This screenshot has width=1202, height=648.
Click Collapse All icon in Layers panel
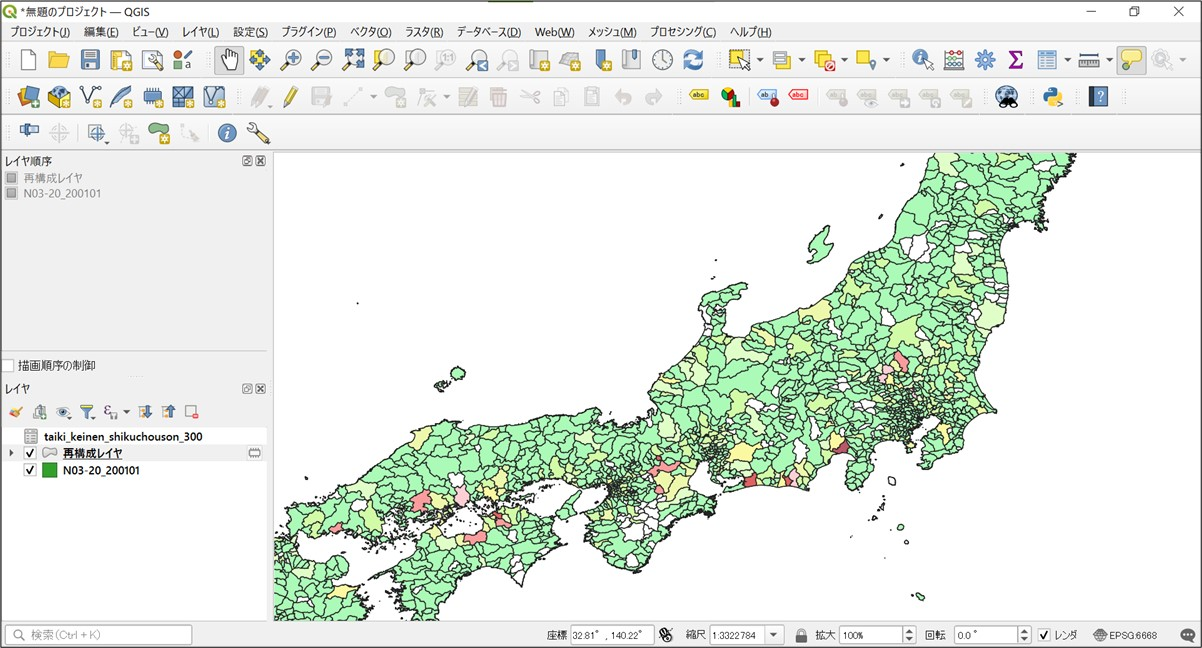(x=168, y=411)
